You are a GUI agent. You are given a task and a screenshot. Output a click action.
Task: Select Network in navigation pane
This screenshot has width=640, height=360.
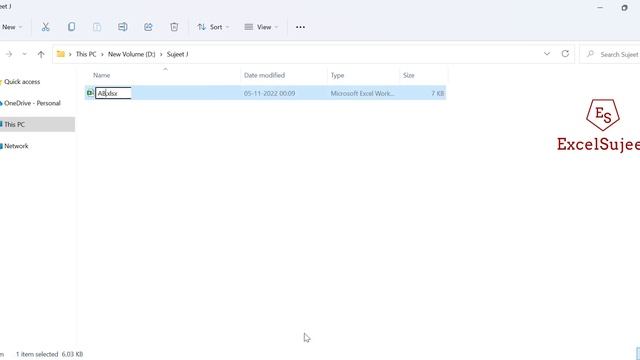tap(16, 146)
